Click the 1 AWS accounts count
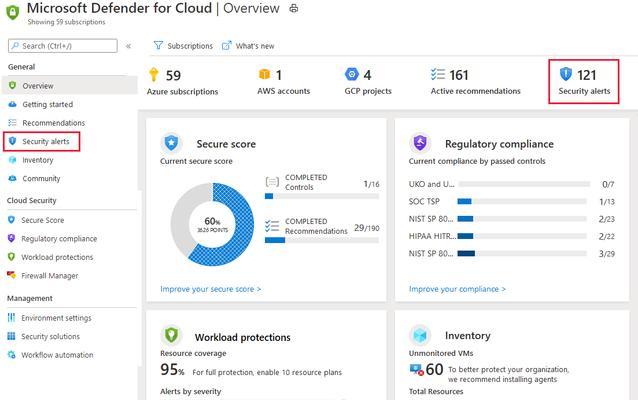The height and width of the screenshot is (400, 638). [x=279, y=75]
